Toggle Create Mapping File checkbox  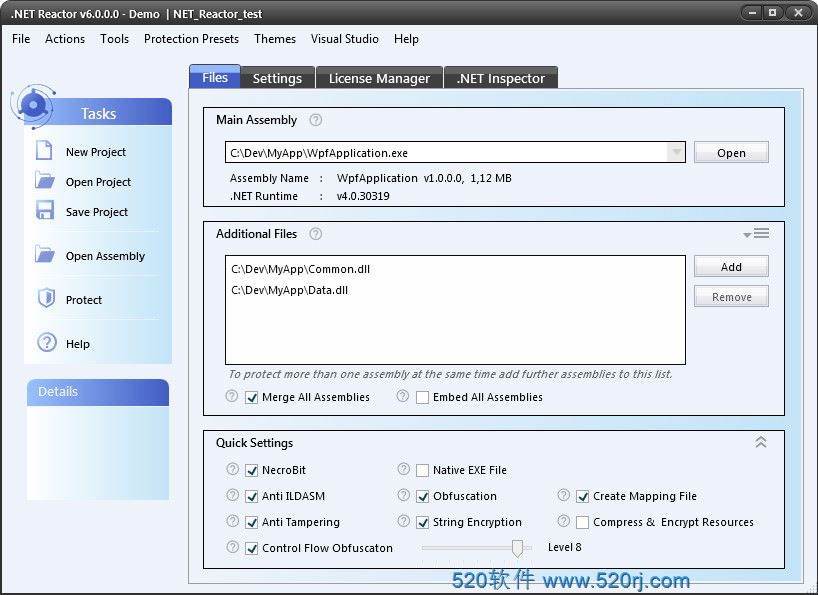582,496
